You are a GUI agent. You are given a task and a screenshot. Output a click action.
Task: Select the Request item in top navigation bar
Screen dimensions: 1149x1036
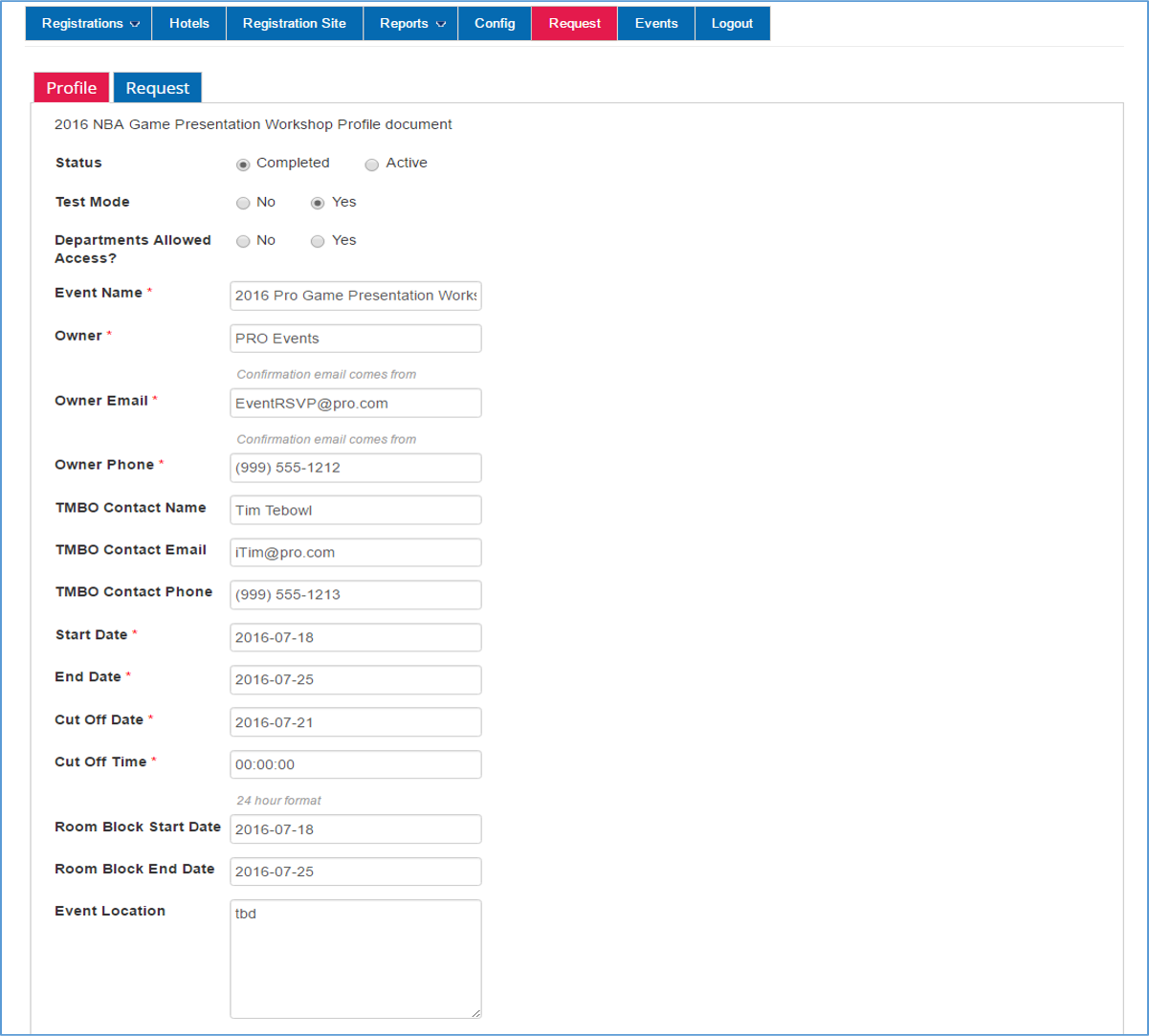575,24
